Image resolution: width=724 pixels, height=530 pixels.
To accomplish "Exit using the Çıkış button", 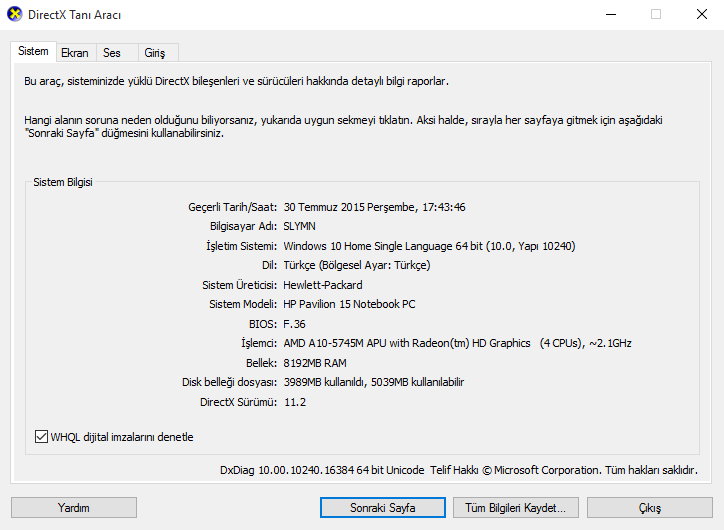I will [x=650, y=508].
